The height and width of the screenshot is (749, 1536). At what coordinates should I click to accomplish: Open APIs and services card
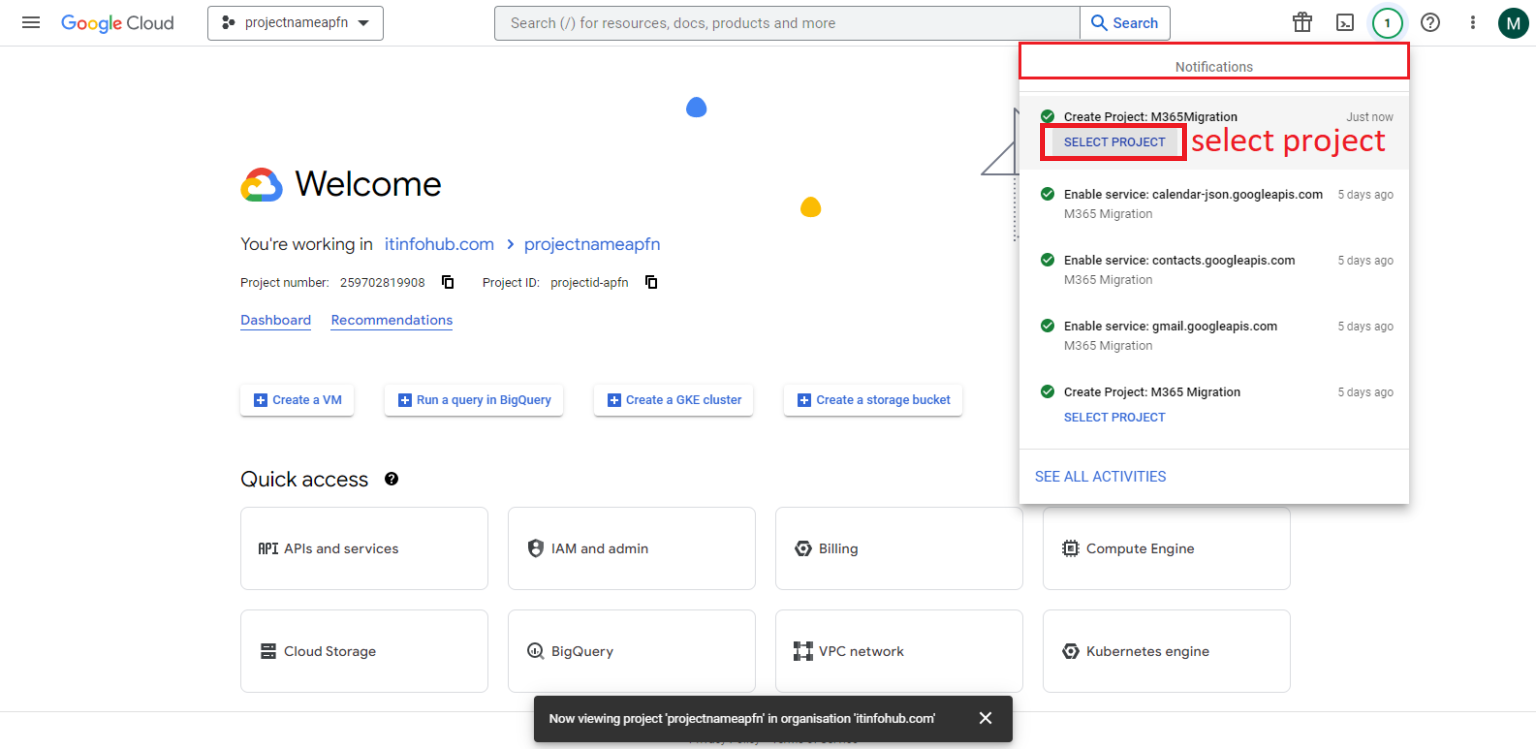[364, 548]
